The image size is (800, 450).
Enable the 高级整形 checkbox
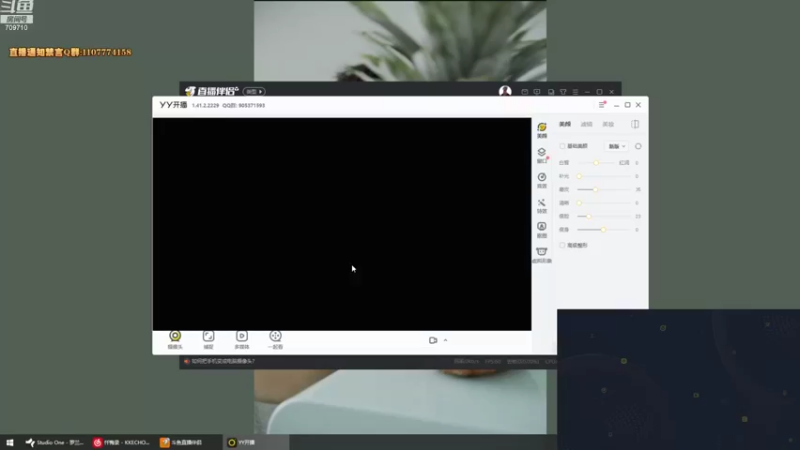[x=562, y=245]
